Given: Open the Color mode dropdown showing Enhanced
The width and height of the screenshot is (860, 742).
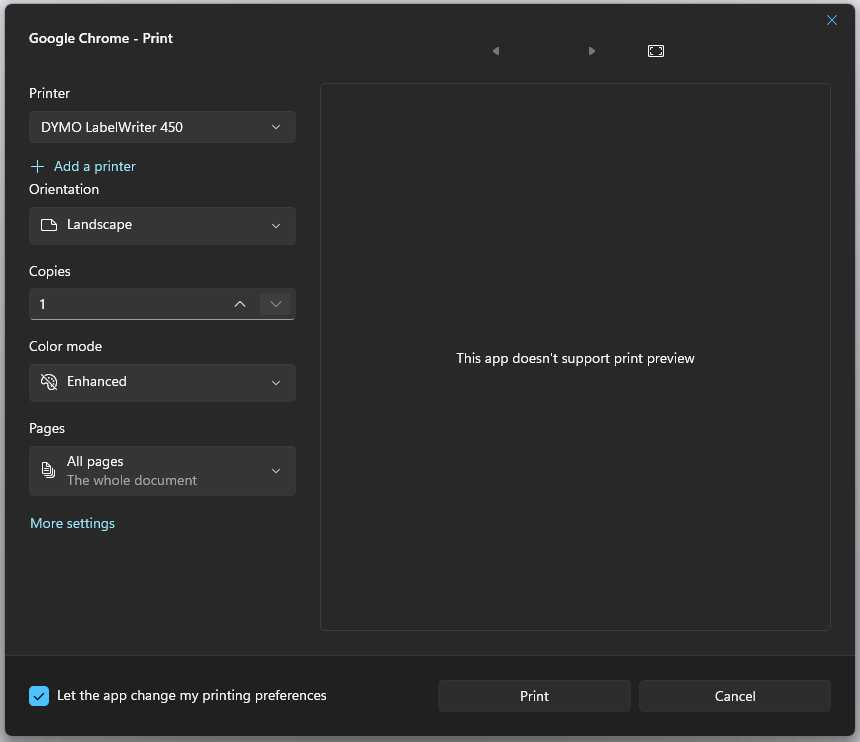Looking at the screenshot, I should [162, 382].
